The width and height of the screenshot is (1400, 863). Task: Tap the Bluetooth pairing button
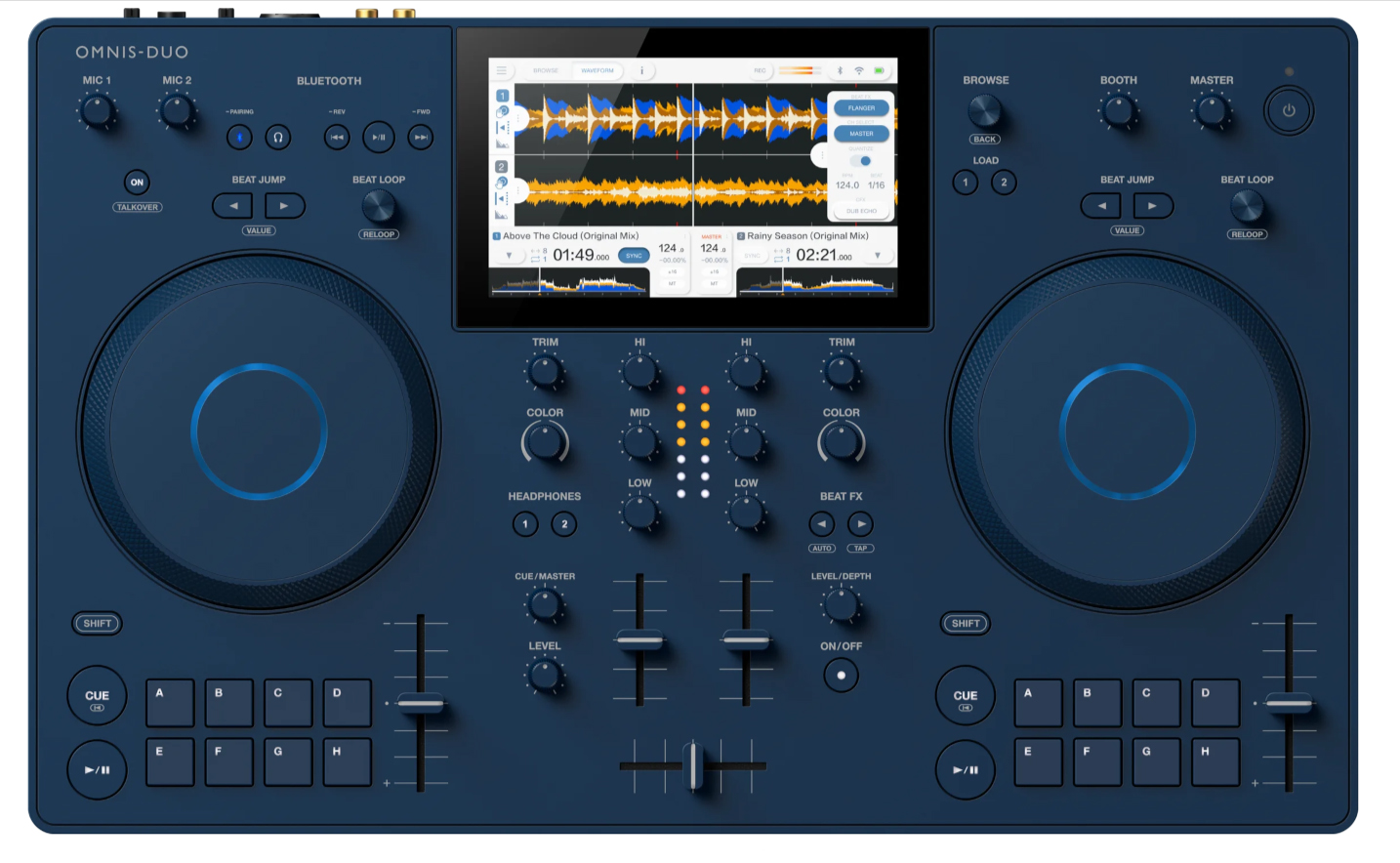239,138
